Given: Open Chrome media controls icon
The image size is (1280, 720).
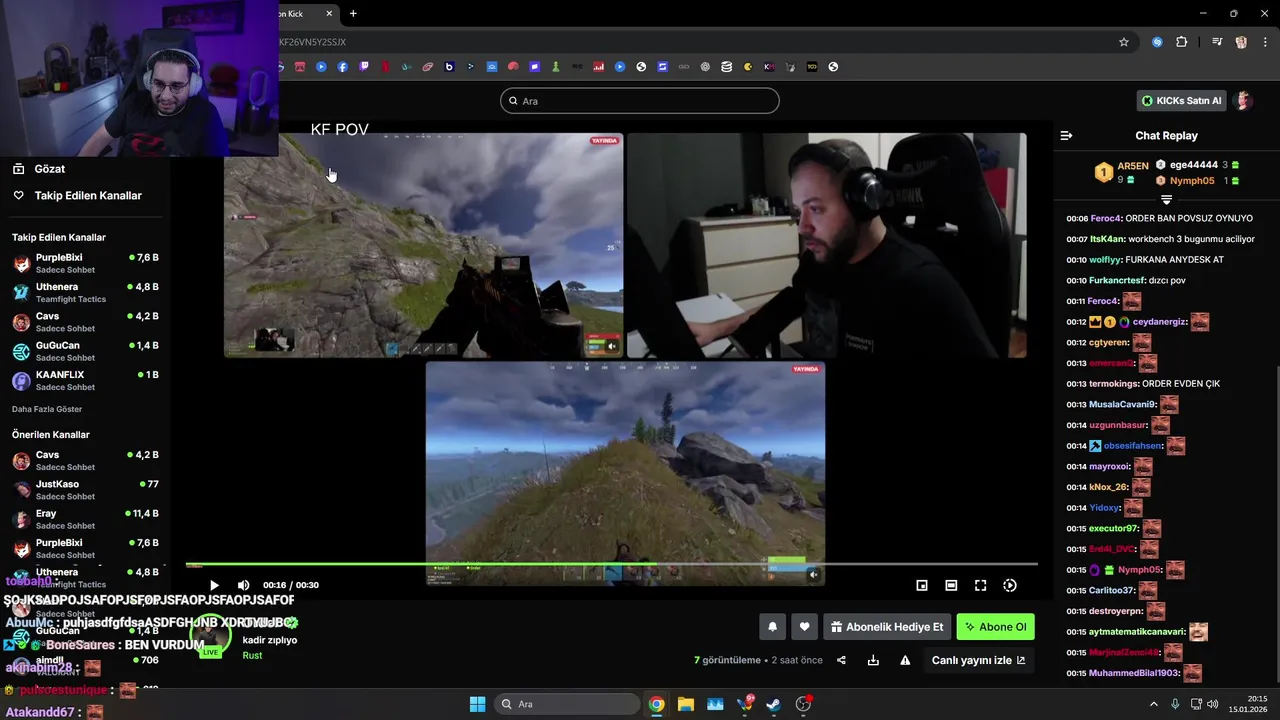Looking at the screenshot, I should click(x=1217, y=42).
